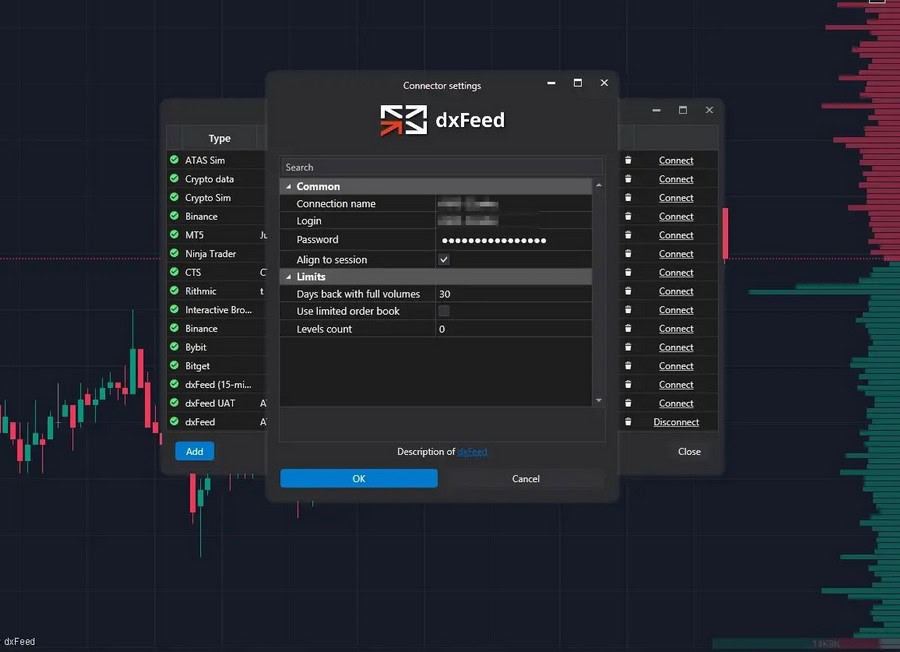Viewport: 900px width, 652px height.
Task: Click the dxFeed logo in Connector settings
Action: [x=442, y=120]
